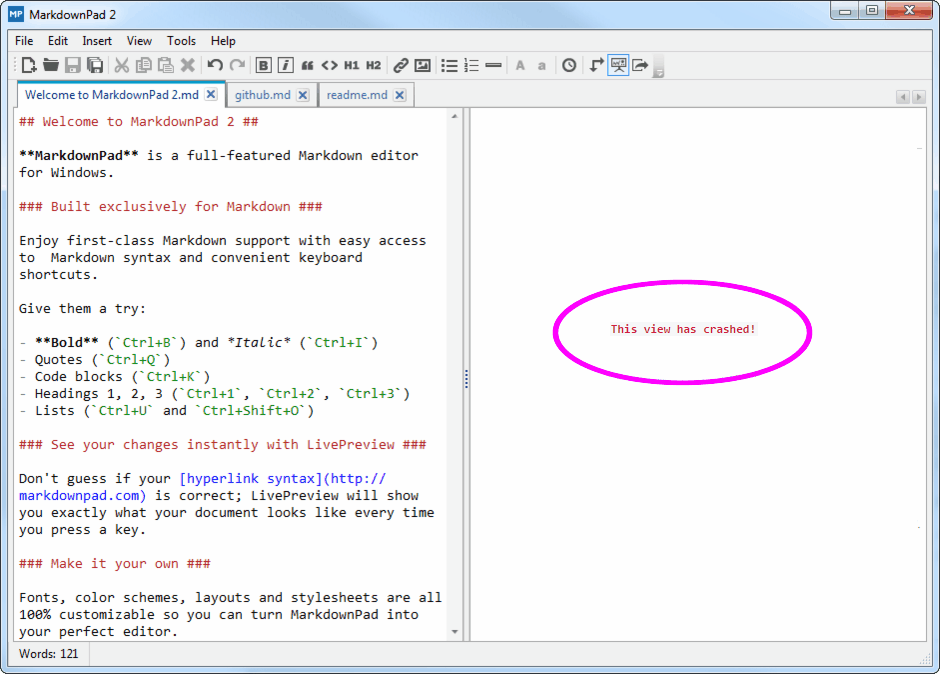Apply Heading 2 with the H2 icon
Viewport: 940px width, 674px height.
click(x=373, y=65)
